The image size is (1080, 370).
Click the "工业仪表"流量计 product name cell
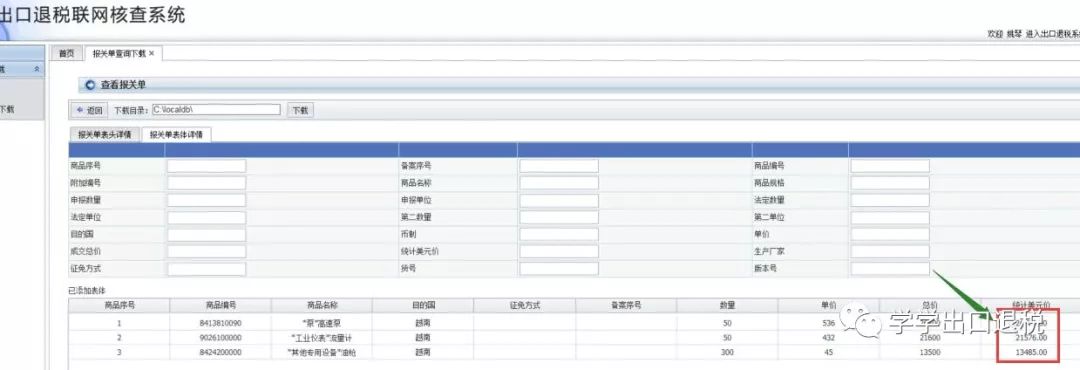[322, 338]
